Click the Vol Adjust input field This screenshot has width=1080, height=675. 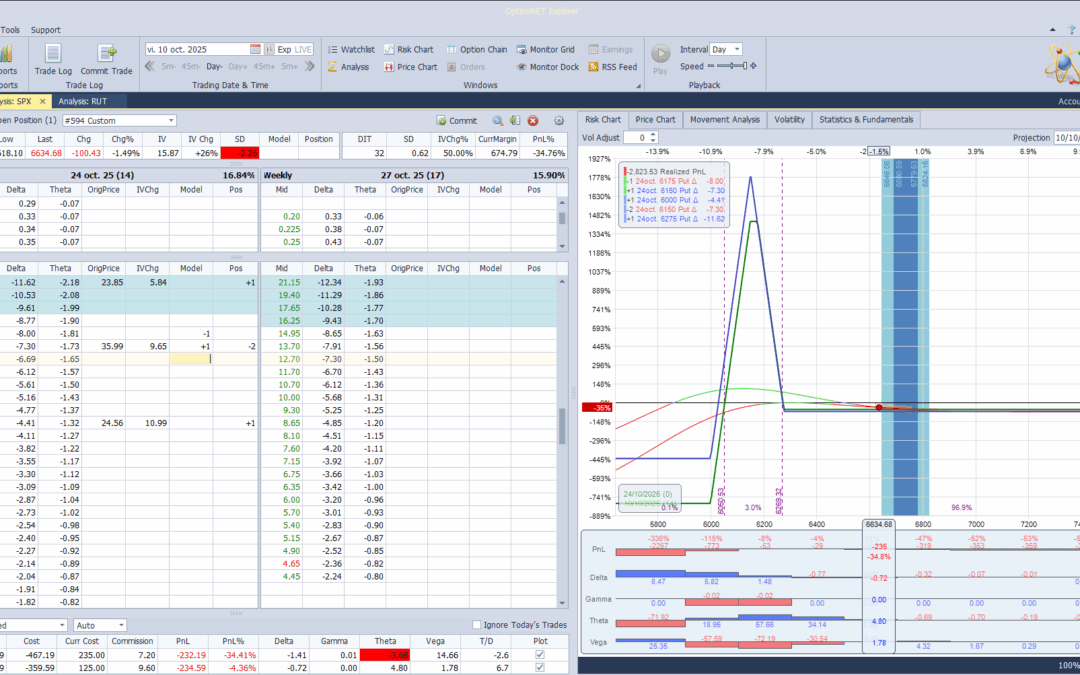(636, 138)
